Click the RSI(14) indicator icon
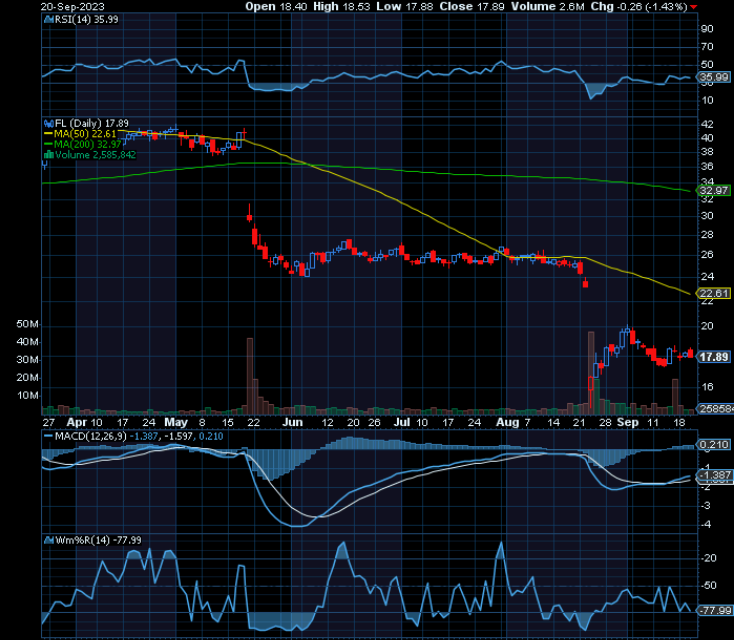This screenshot has height=640, width=735. (x=49, y=20)
